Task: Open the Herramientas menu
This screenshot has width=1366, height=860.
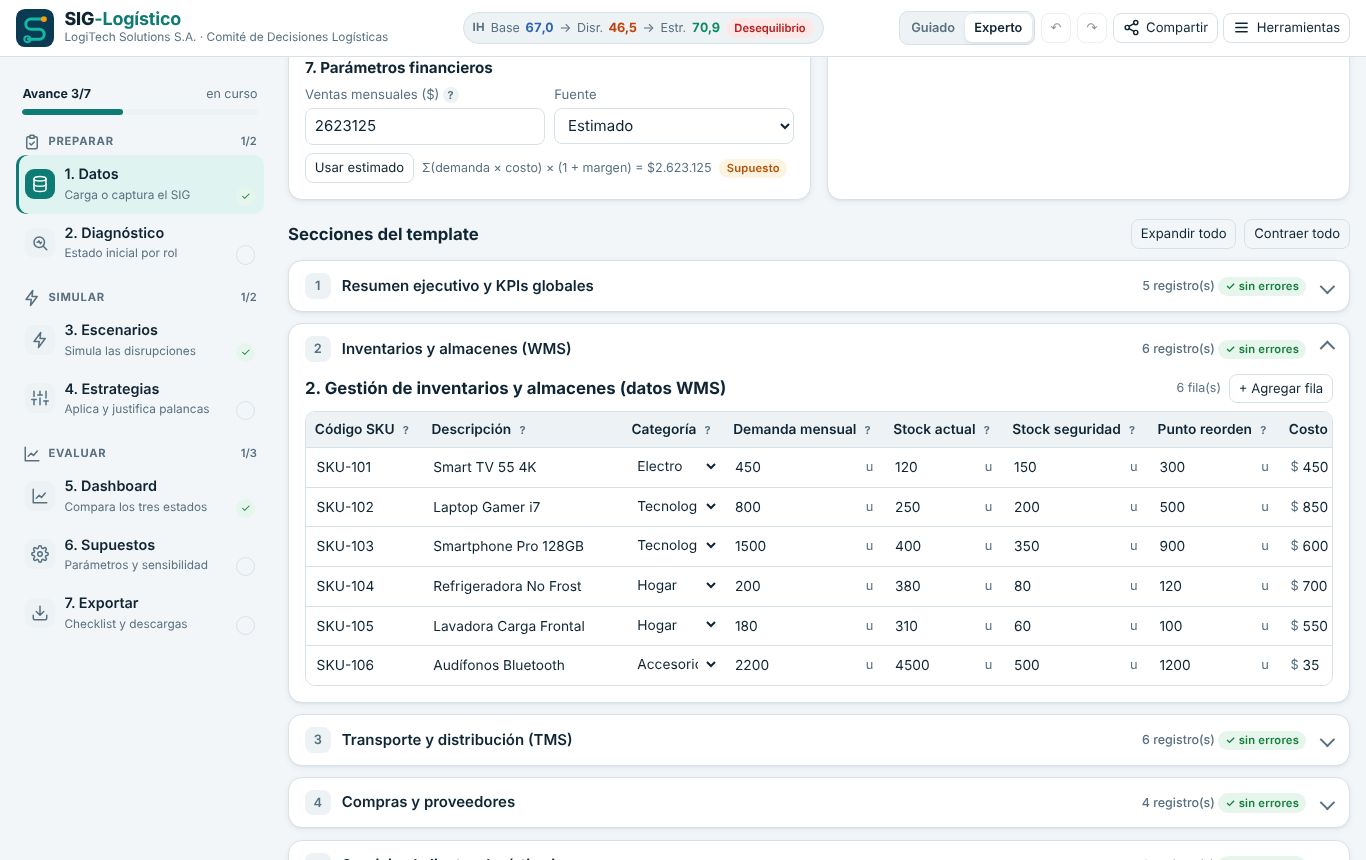Action: pos(1286,28)
